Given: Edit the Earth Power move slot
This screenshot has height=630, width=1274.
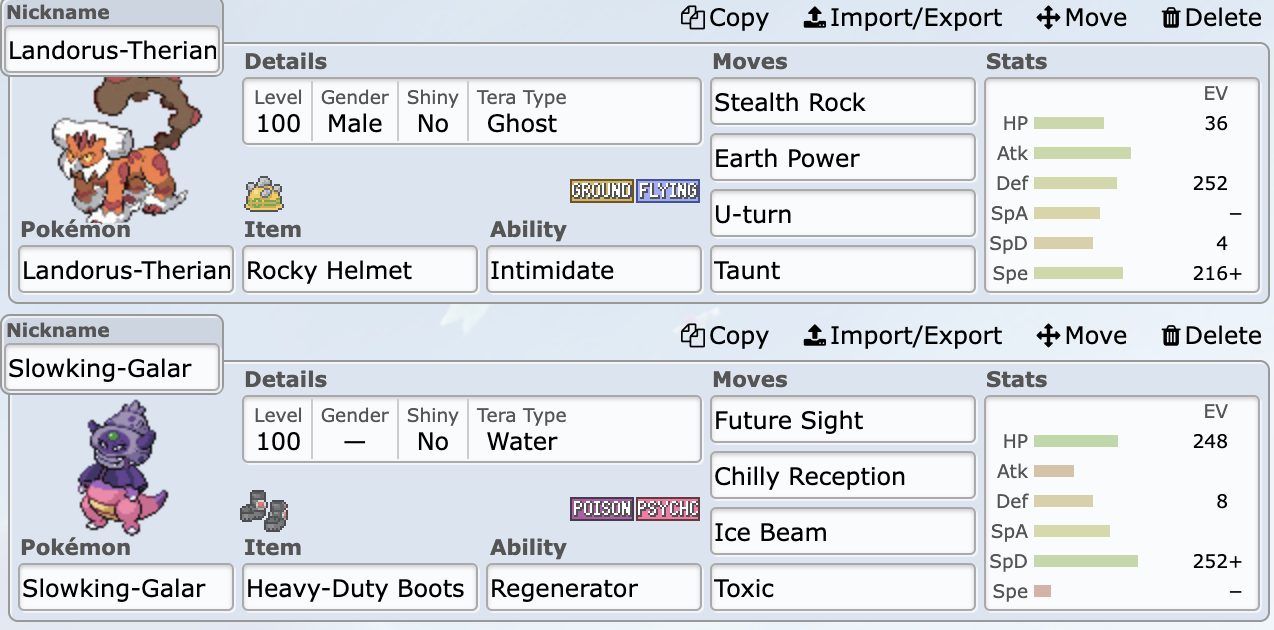Looking at the screenshot, I should [843, 158].
